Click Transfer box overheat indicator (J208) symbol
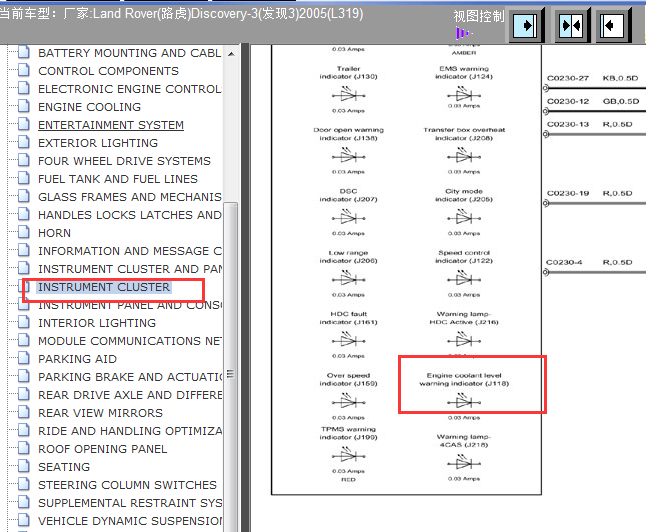Screen dimensions: 646x532 [x=464, y=157]
